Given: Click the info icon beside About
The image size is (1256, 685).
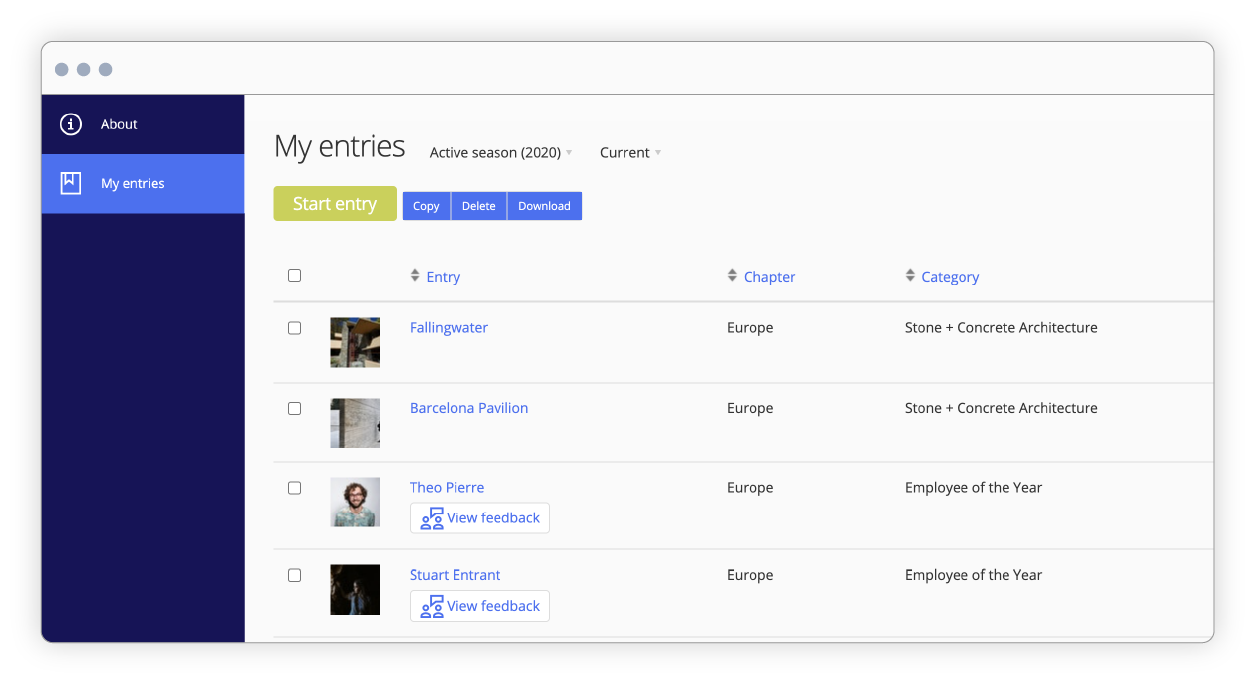Looking at the screenshot, I should click(x=70, y=123).
